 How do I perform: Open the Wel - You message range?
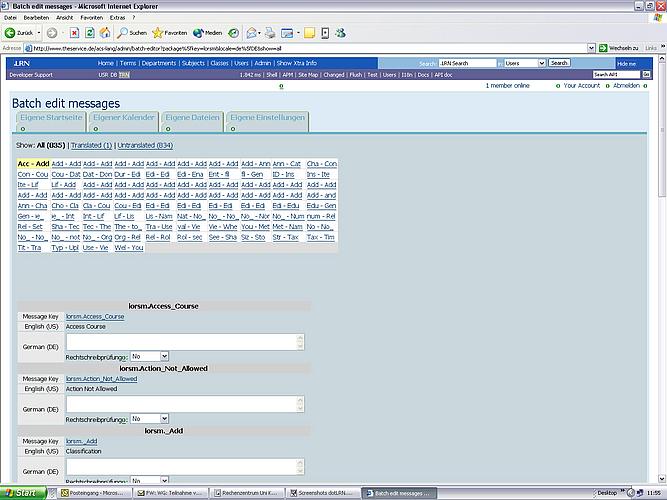coord(129,248)
